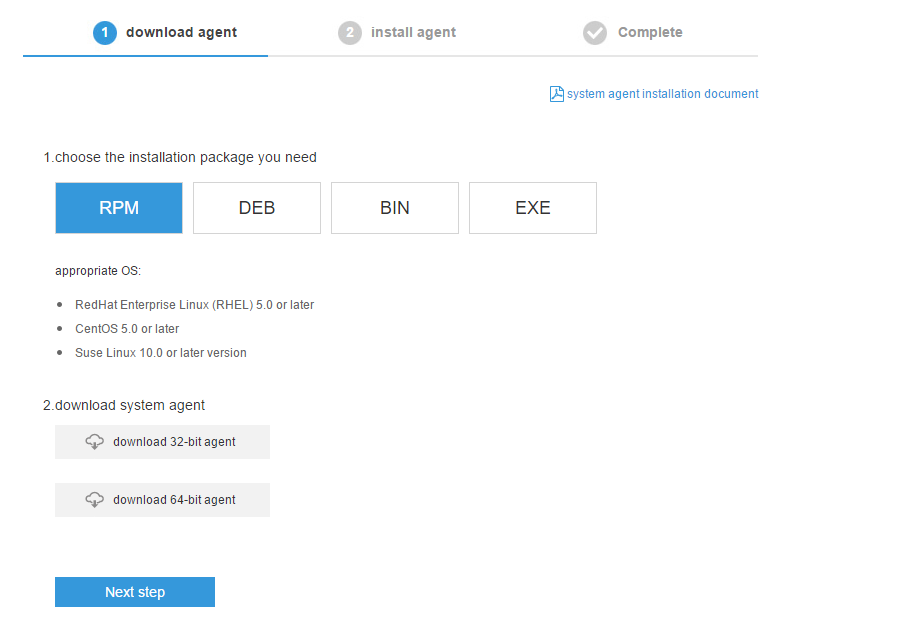902x618 pixels.
Task: Click the Complete step checkmark icon
Action: point(595,33)
